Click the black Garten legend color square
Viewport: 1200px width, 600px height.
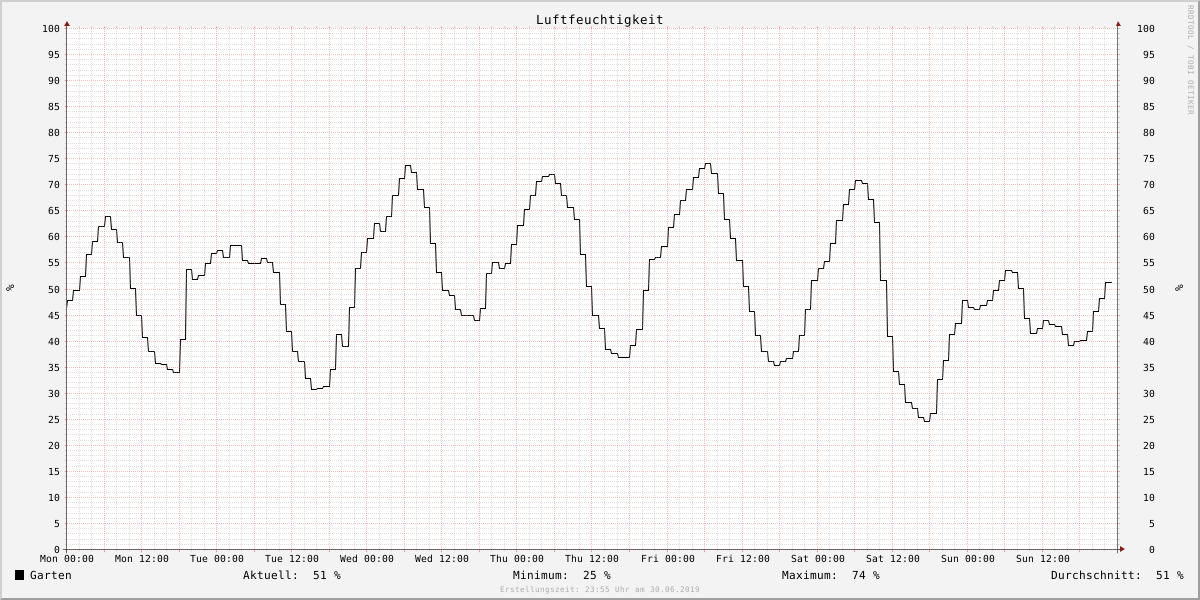click(x=19, y=575)
